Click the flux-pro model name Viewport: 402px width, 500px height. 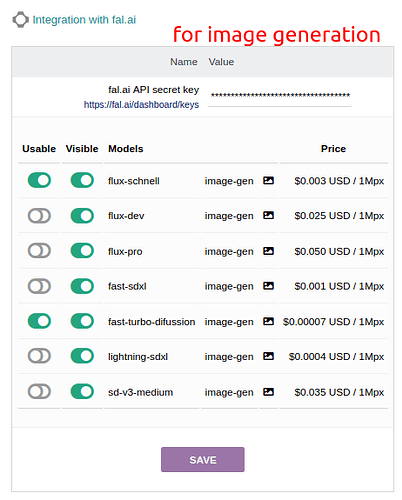click(125, 251)
